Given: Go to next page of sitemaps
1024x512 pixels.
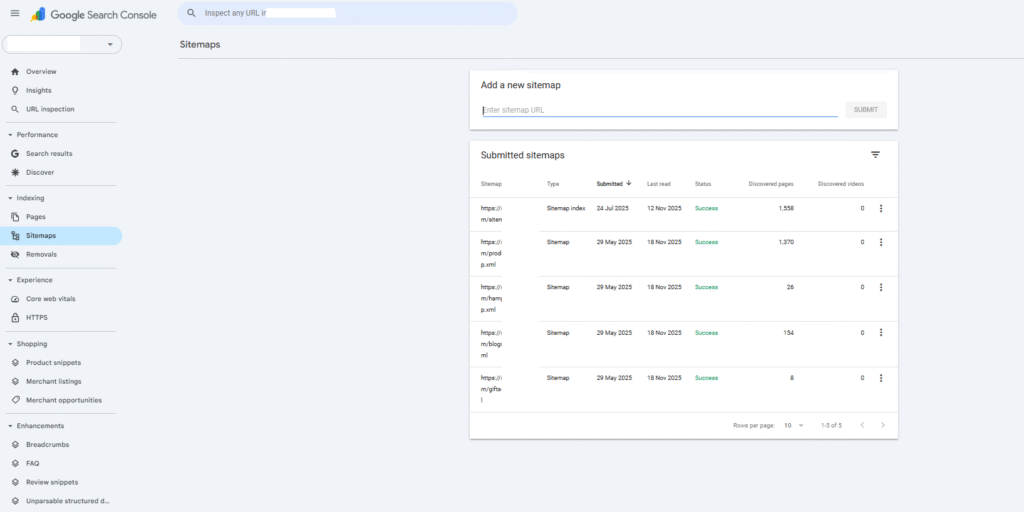Looking at the screenshot, I should pyautogui.click(x=883, y=426).
